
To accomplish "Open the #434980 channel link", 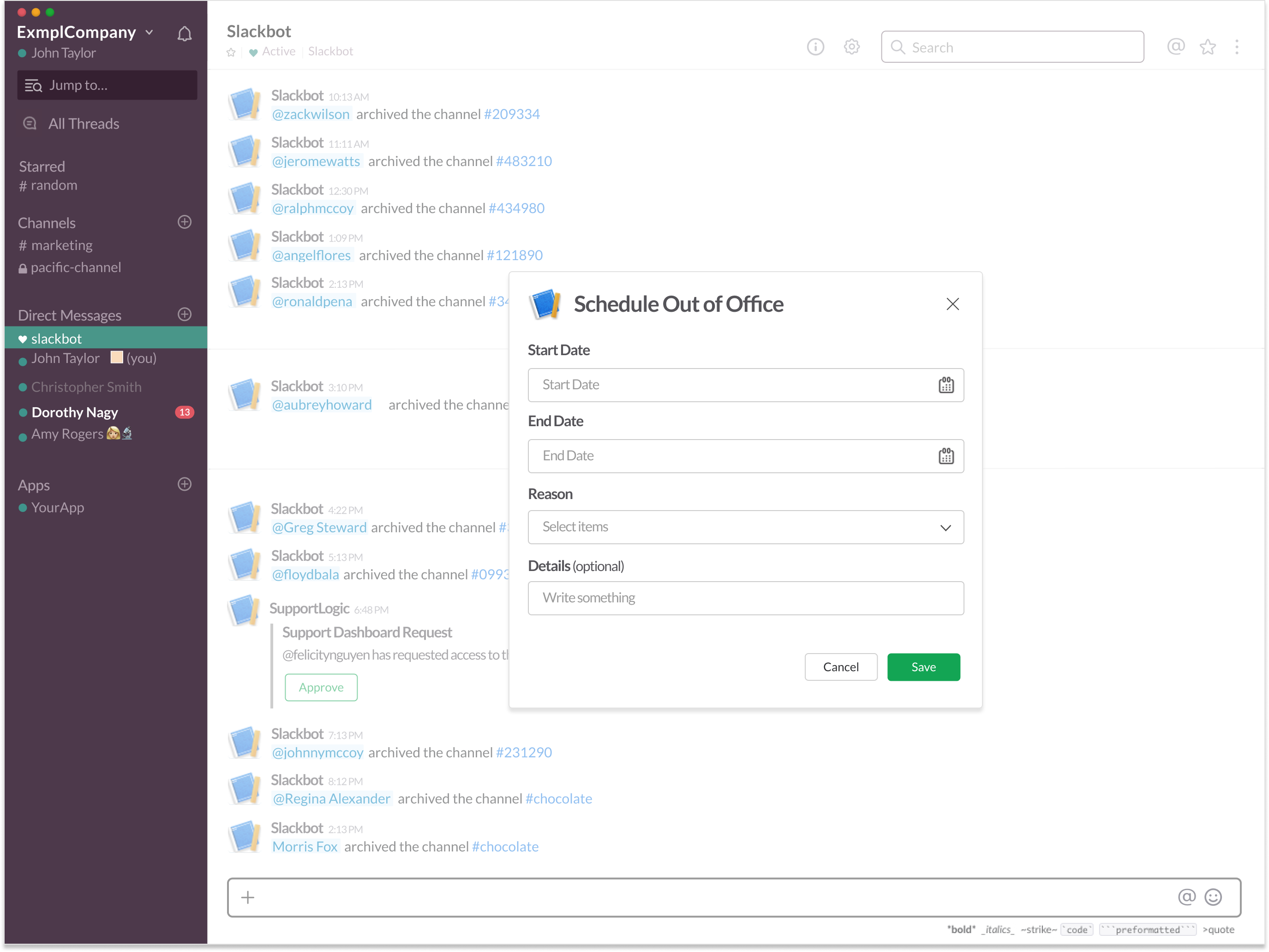I will (517, 208).
